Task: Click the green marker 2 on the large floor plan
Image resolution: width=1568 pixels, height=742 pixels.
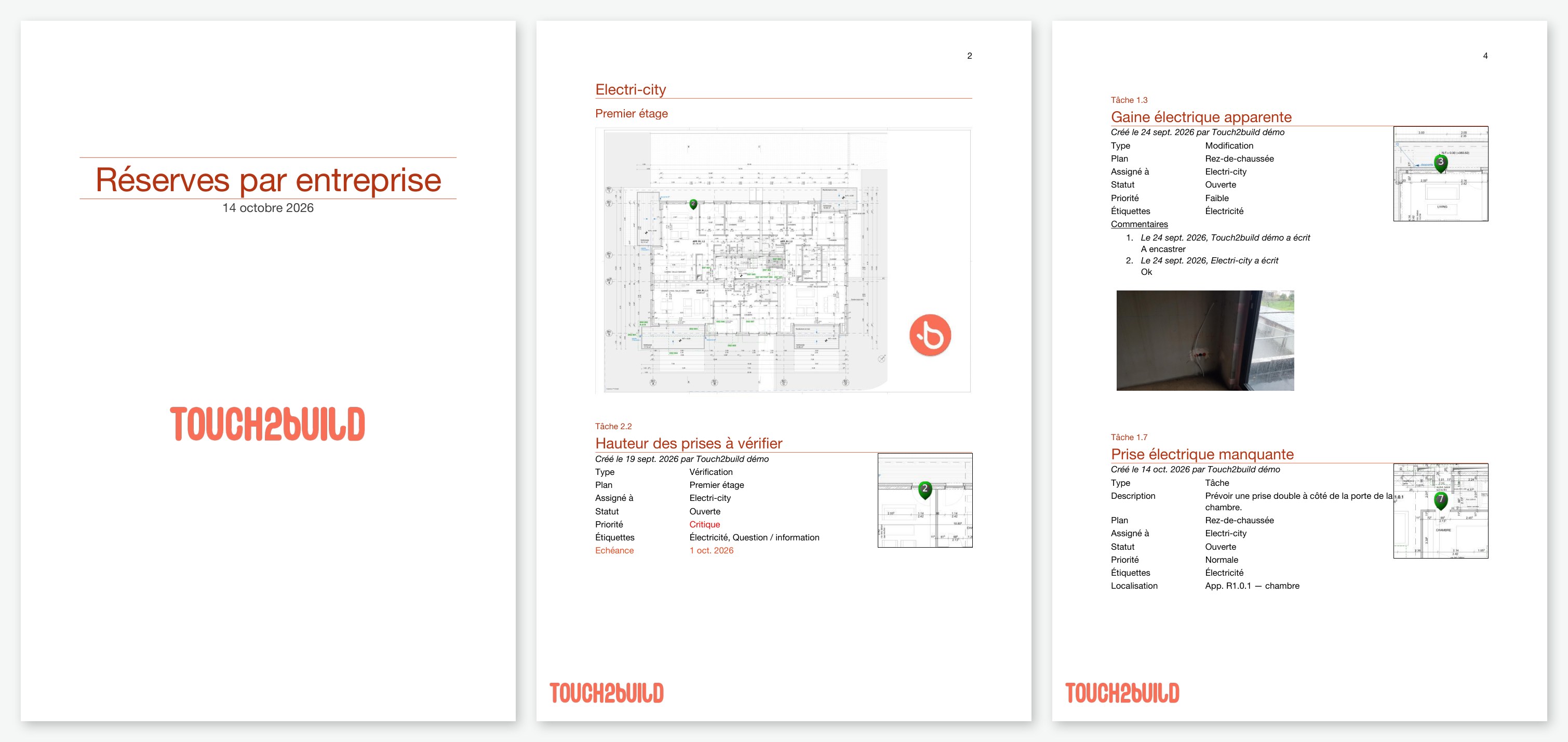Action: pyautogui.click(x=693, y=204)
